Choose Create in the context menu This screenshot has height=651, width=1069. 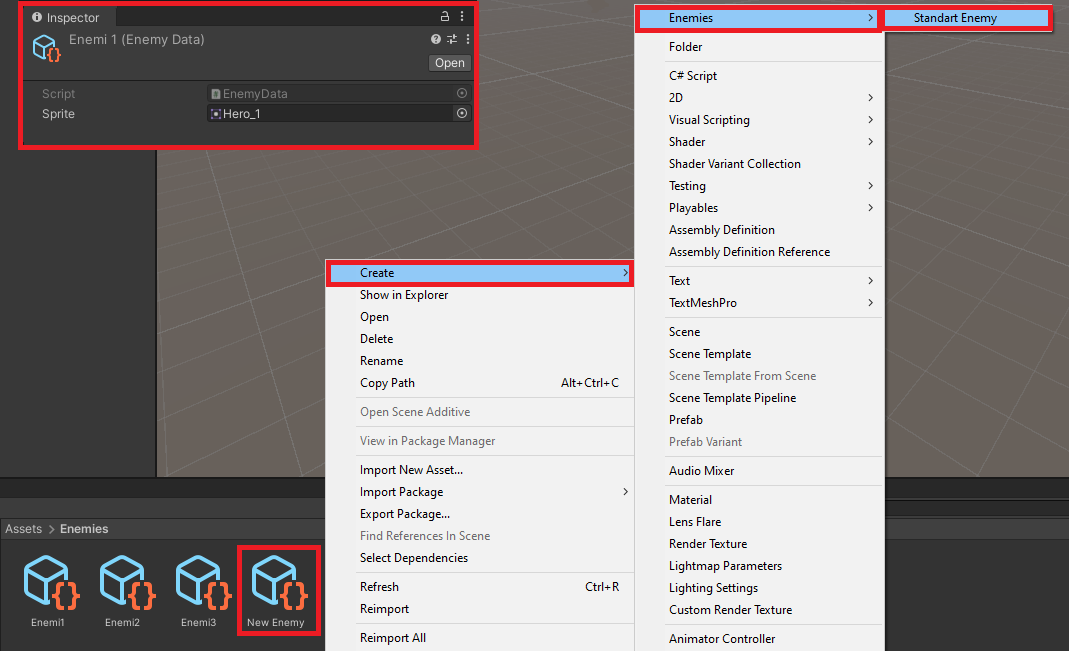click(x=480, y=273)
